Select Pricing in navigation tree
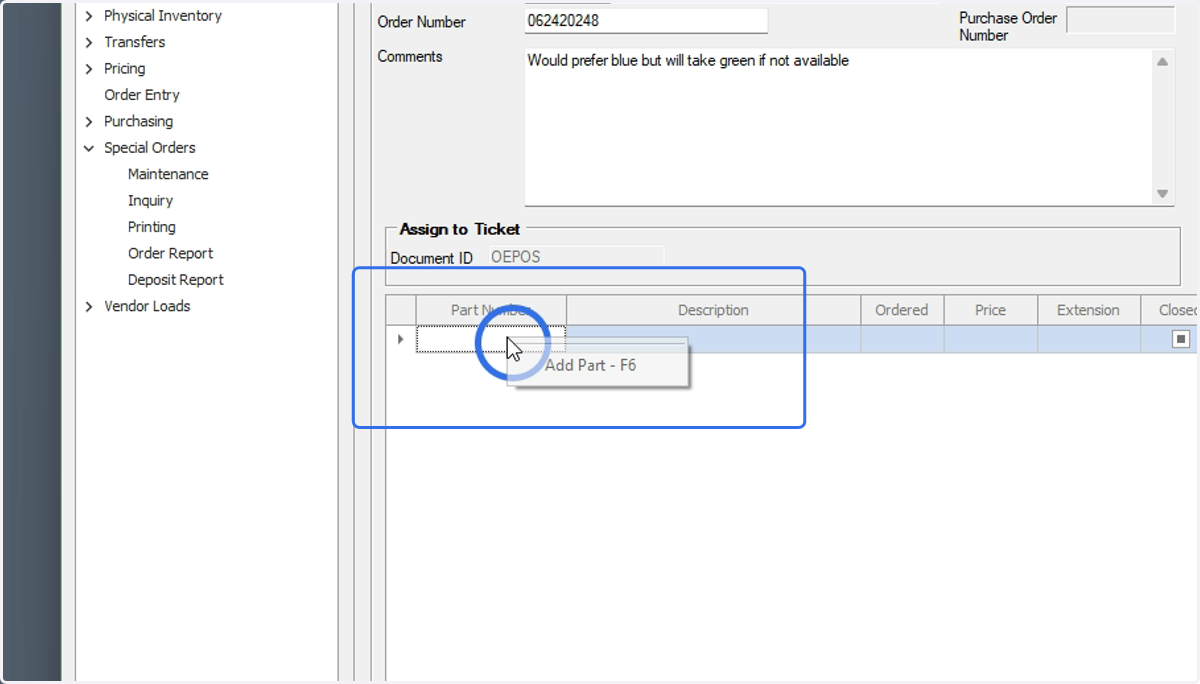1200x684 pixels. [125, 69]
